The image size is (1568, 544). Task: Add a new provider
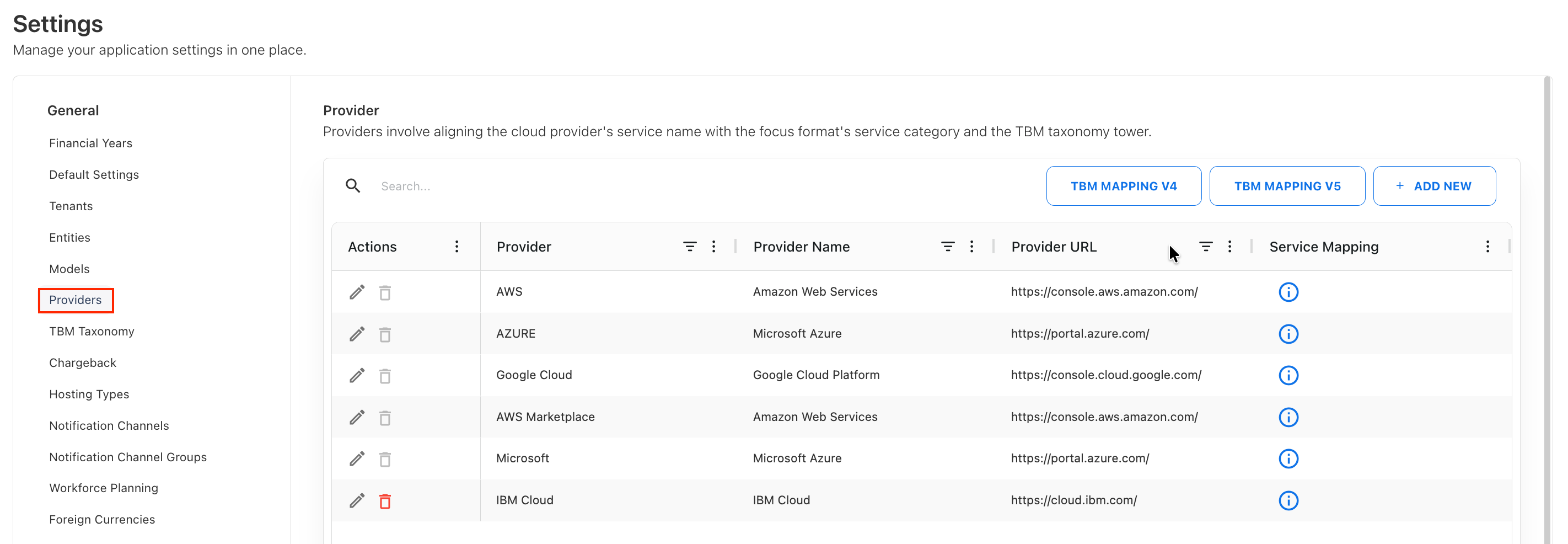pyautogui.click(x=1434, y=186)
